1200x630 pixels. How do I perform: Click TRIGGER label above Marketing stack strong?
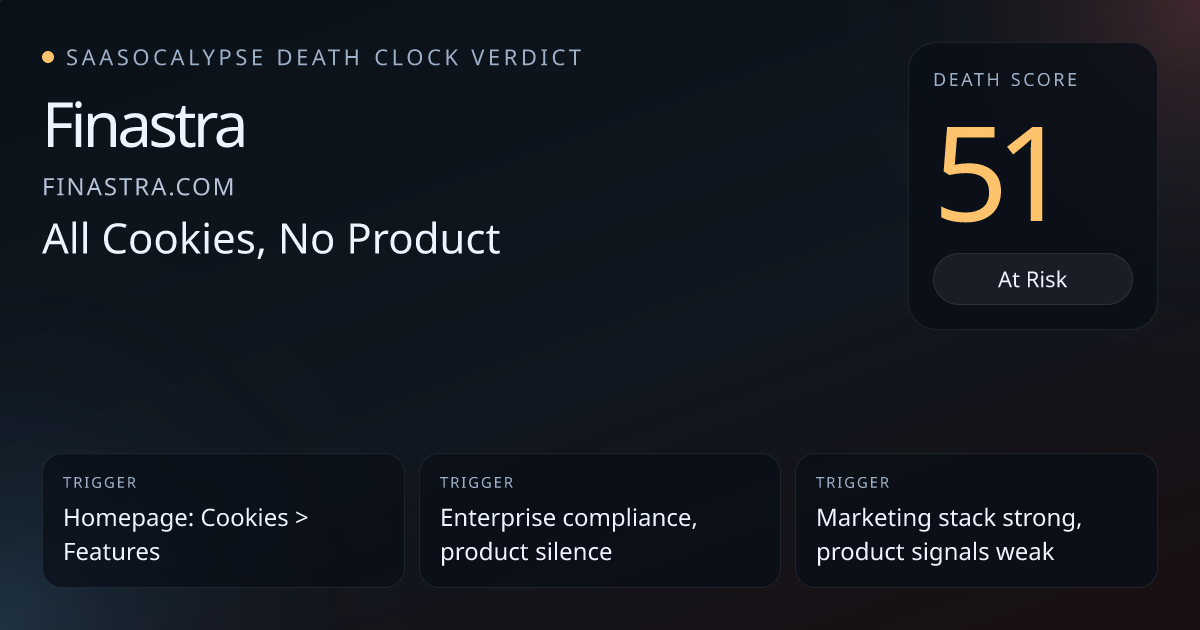point(853,483)
